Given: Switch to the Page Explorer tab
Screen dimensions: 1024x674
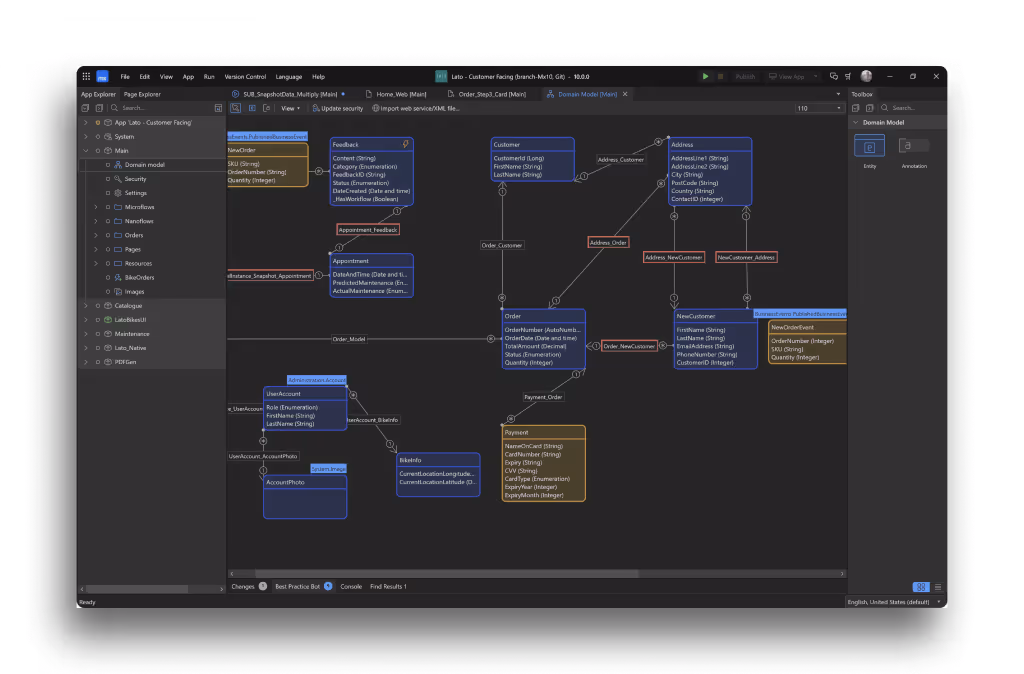Looking at the screenshot, I should tap(142, 94).
